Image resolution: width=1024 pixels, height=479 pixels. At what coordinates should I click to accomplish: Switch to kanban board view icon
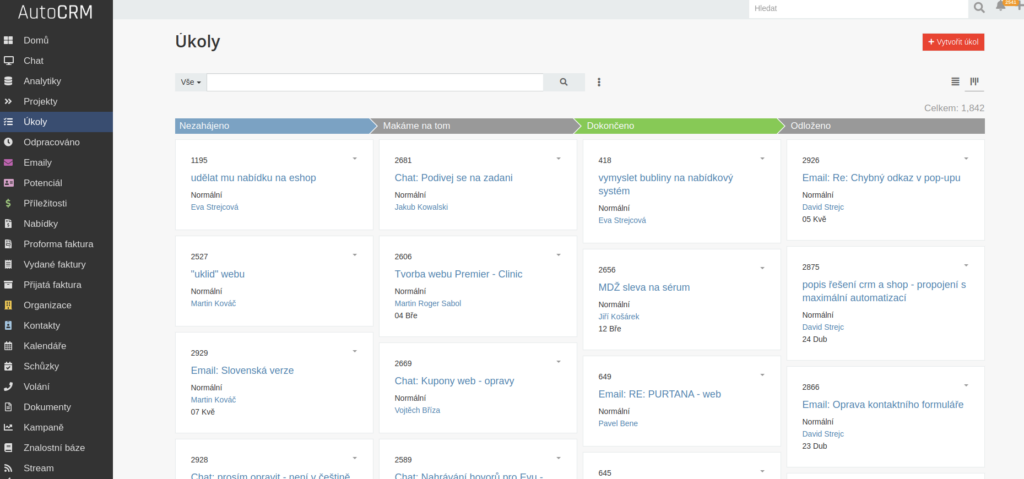tap(974, 82)
